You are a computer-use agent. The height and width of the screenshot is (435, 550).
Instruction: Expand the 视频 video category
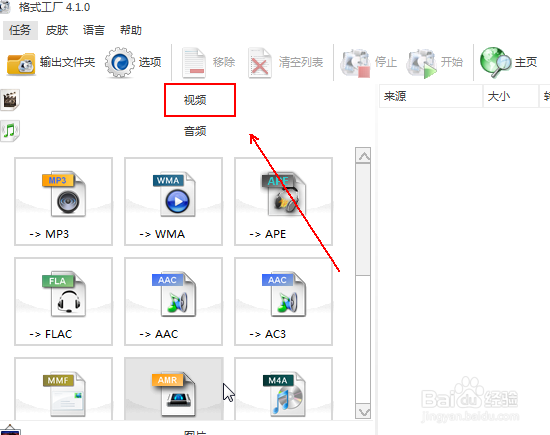click(x=195, y=100)
